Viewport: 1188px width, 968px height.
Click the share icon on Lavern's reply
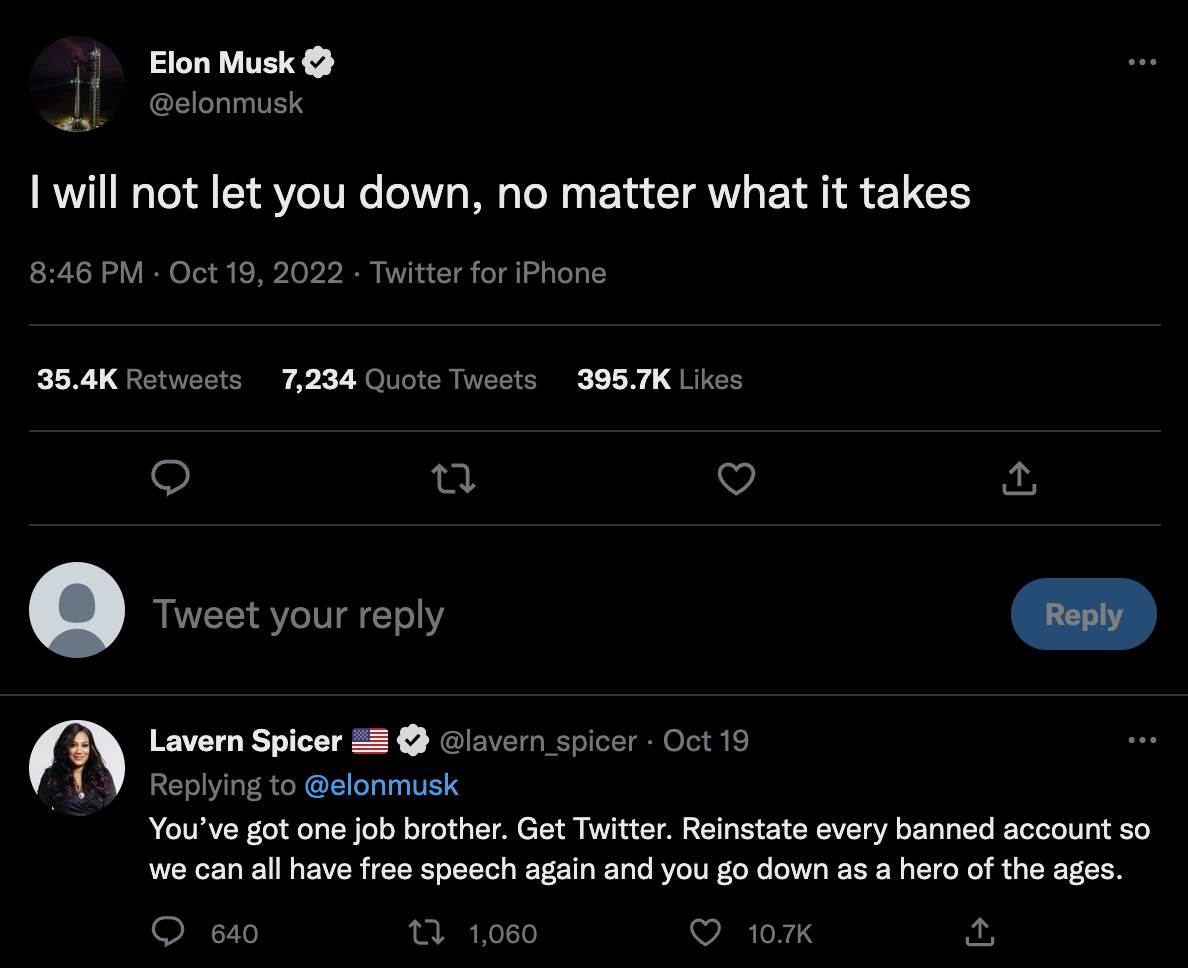click(x=980, y=931)
